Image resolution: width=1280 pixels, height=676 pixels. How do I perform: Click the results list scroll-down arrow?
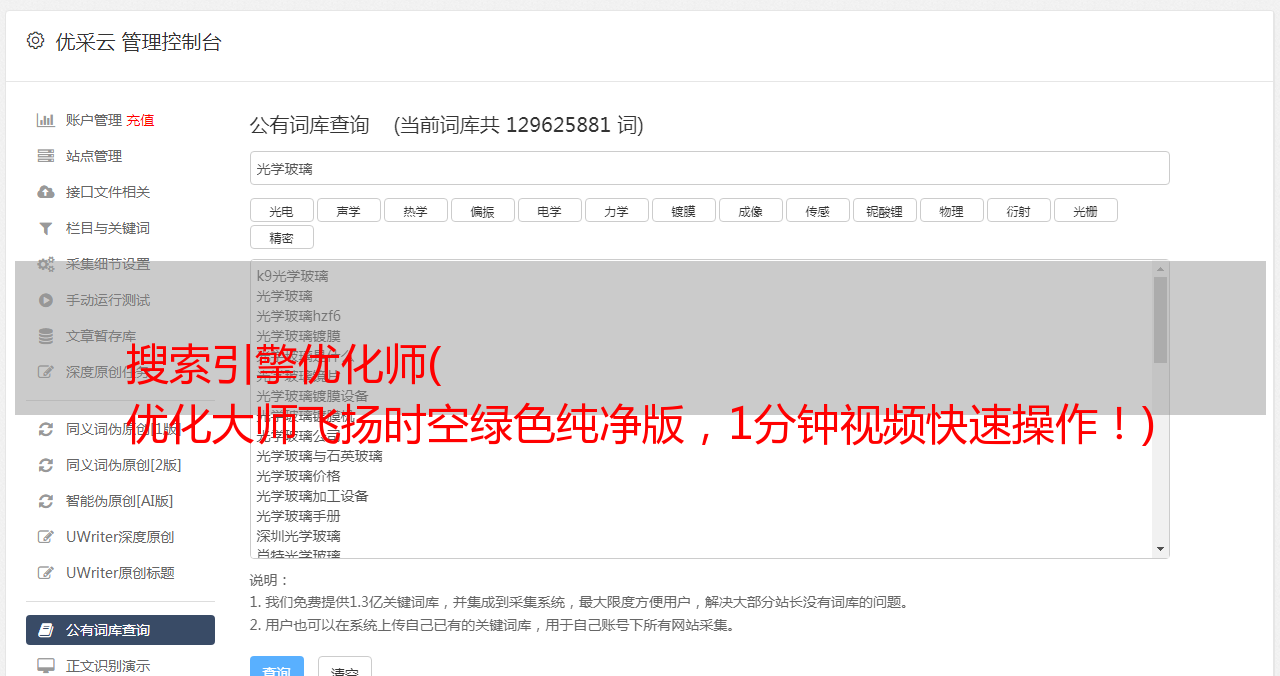coord(1160,549)
